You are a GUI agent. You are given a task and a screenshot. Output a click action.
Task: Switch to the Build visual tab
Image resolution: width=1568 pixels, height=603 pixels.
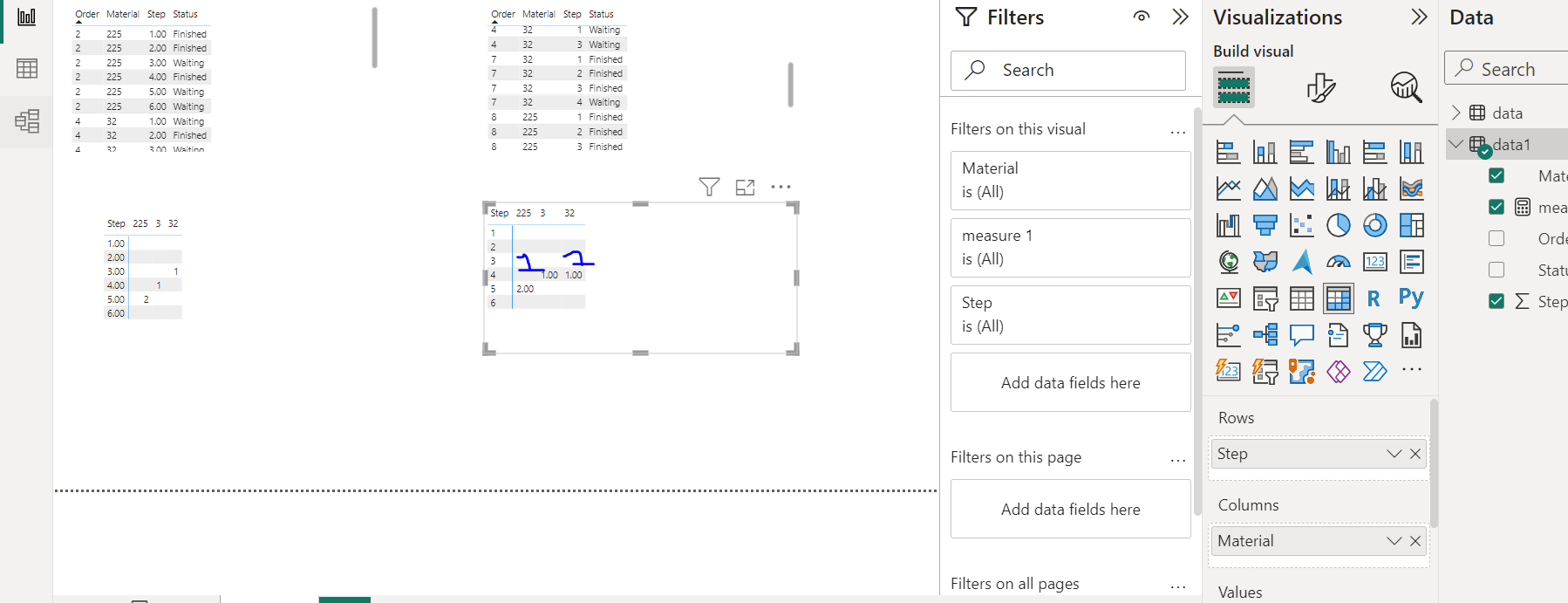1233,87
